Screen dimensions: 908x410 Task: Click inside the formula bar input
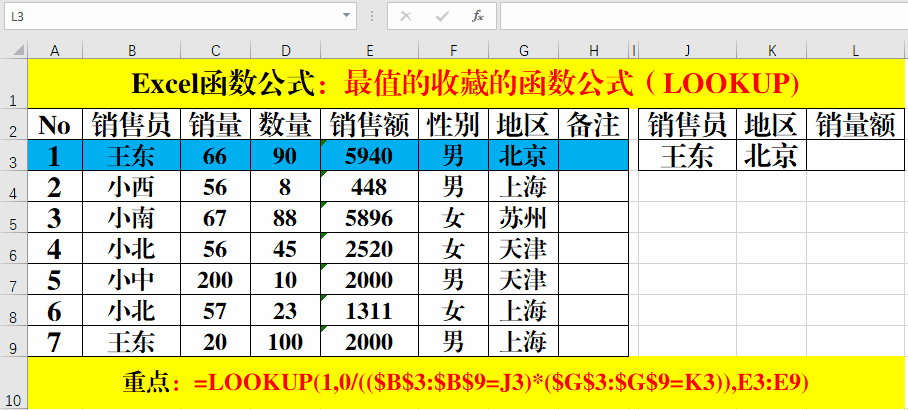point(704,16)
